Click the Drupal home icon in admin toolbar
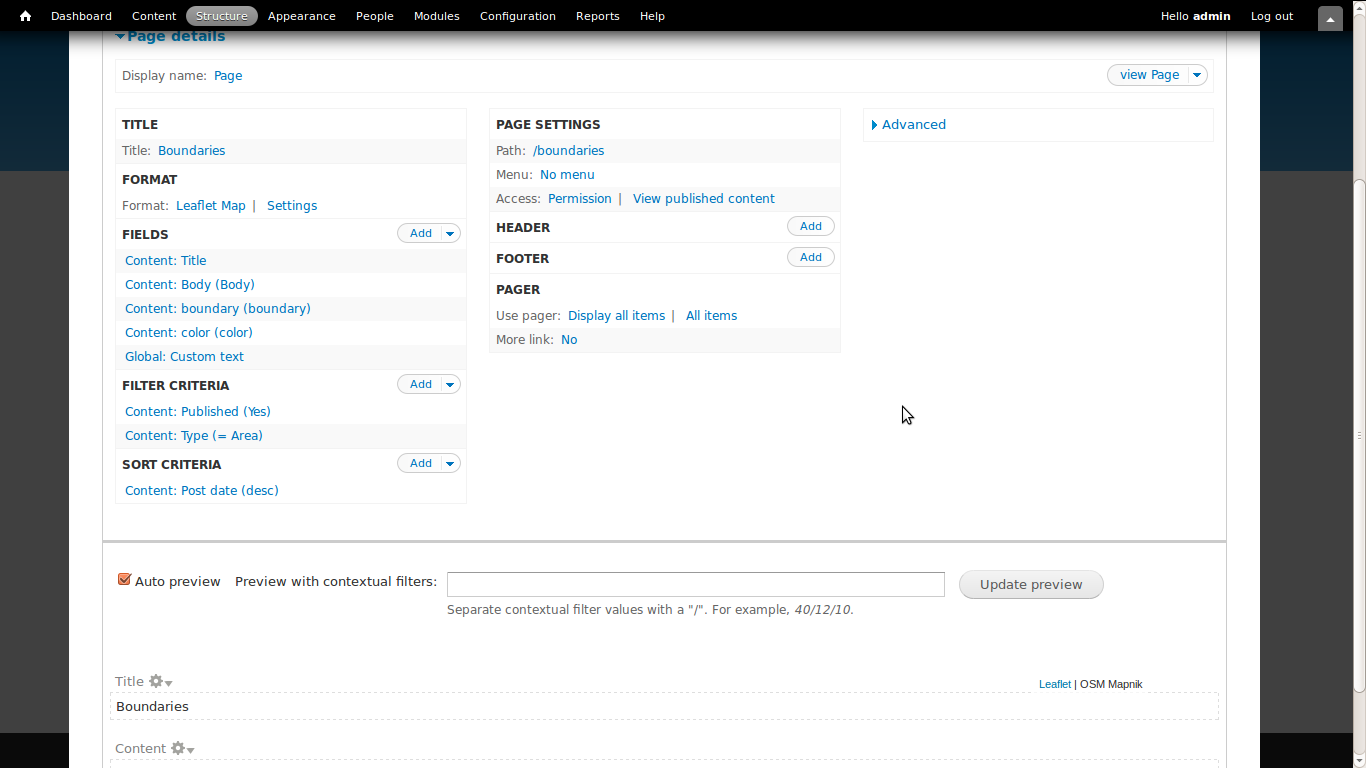Screen dimensions: 1366x768 click(24, 15)
